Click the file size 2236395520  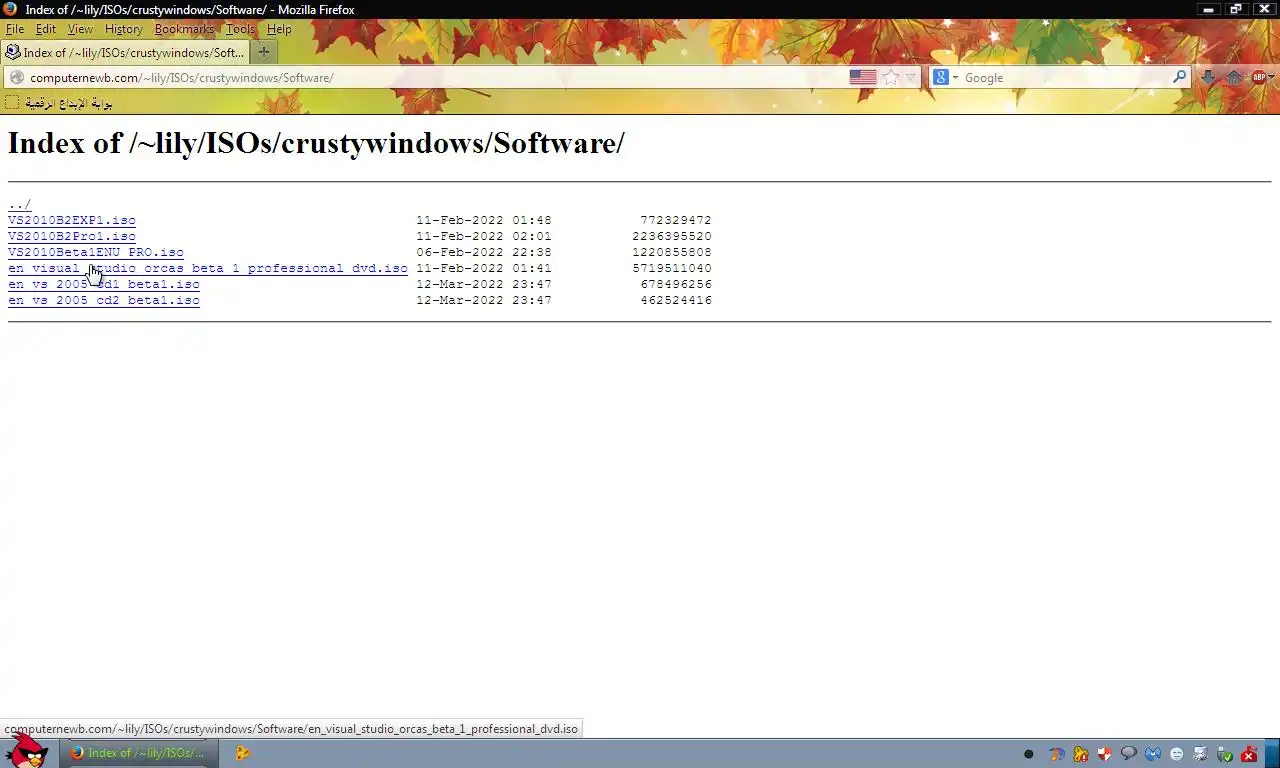pyautogui.click(x=672, y=236)
